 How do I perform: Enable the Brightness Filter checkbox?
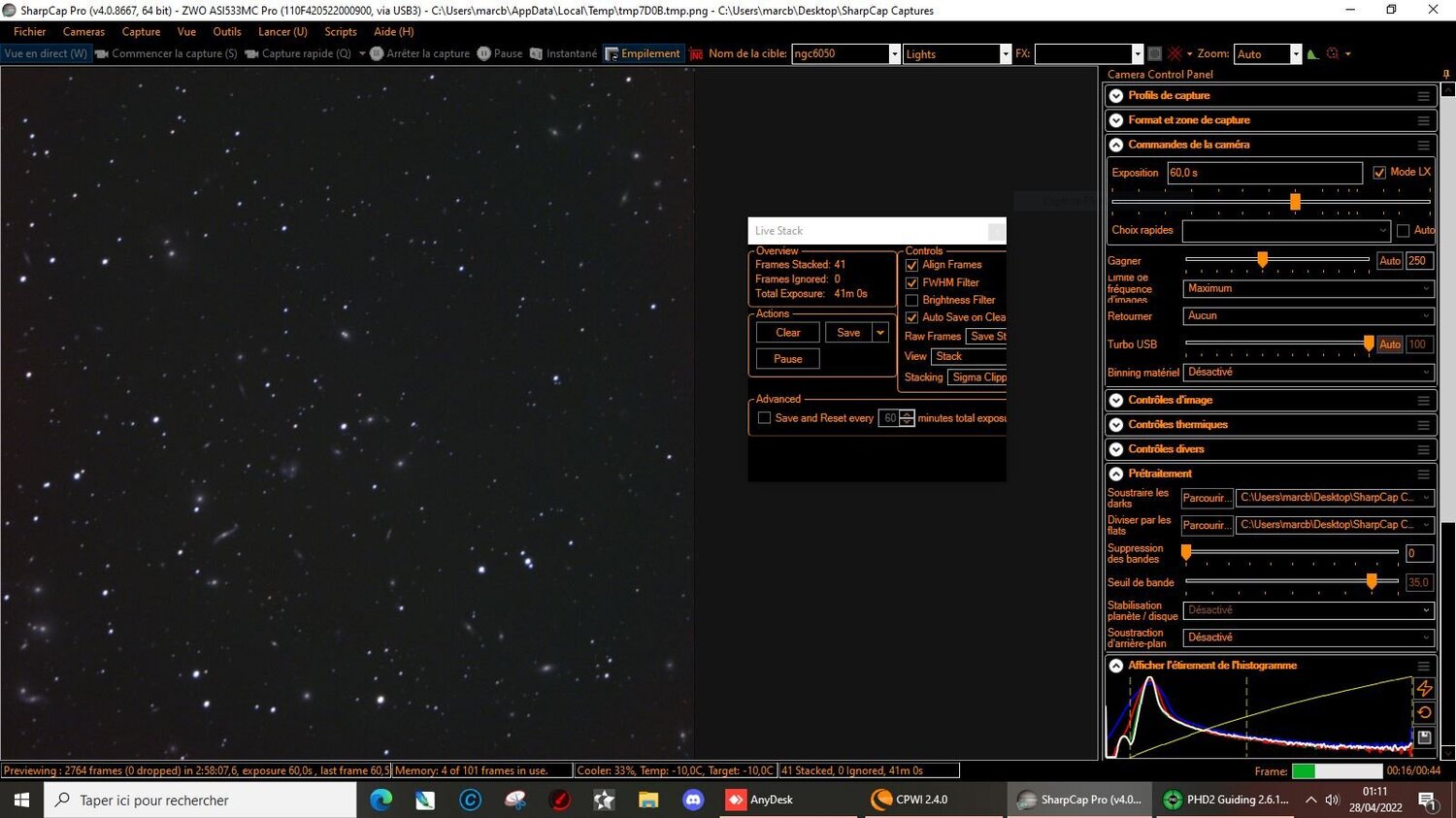(911, 300)
